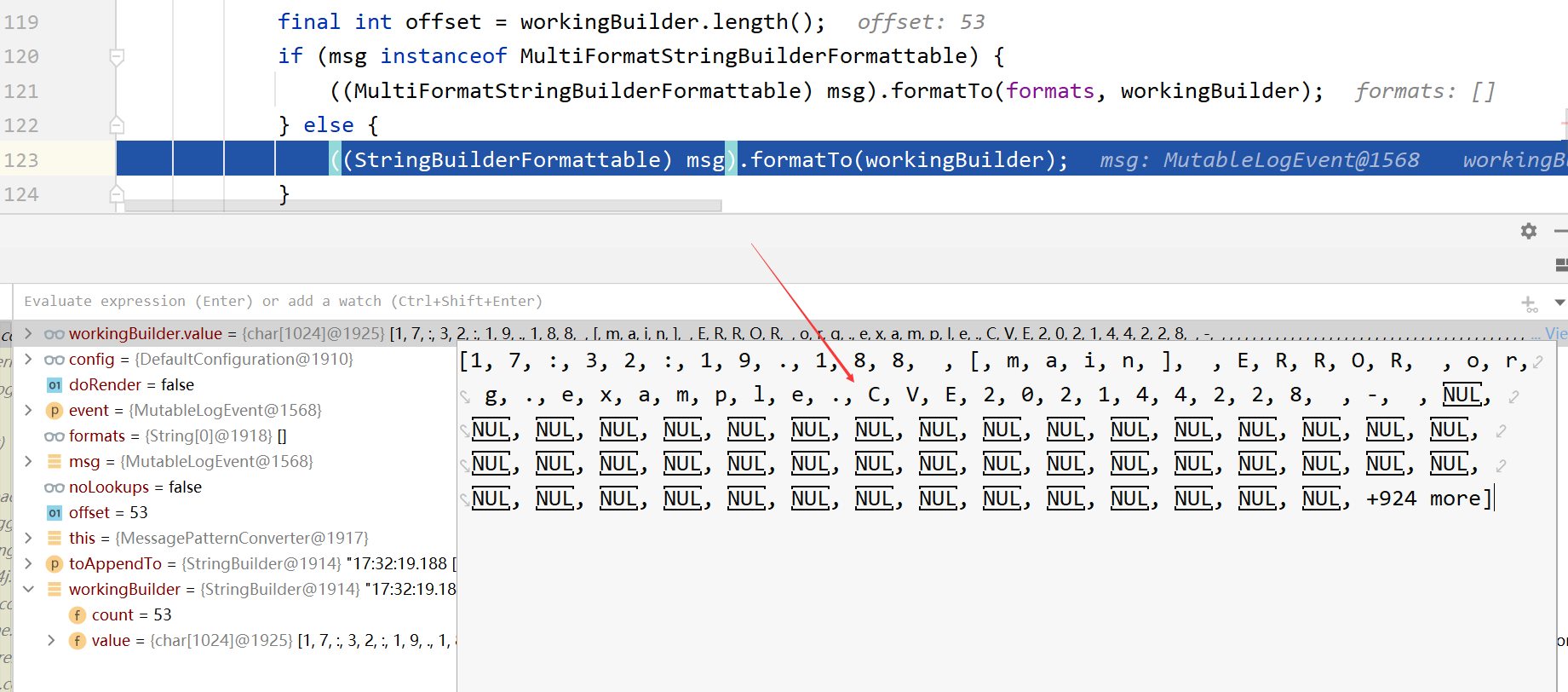Click 'instanceof' keyword on line 120

click(443, 56)
